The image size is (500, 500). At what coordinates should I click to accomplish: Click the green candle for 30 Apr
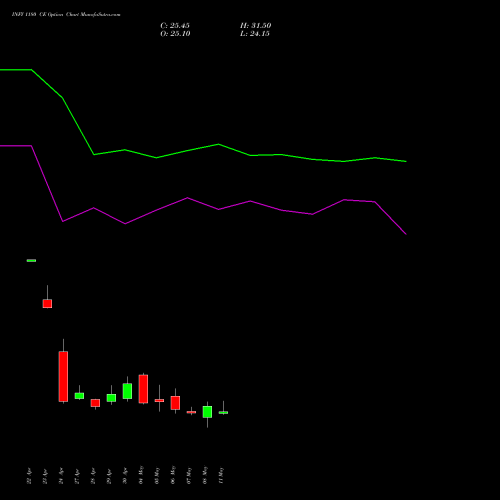[127, 391]
